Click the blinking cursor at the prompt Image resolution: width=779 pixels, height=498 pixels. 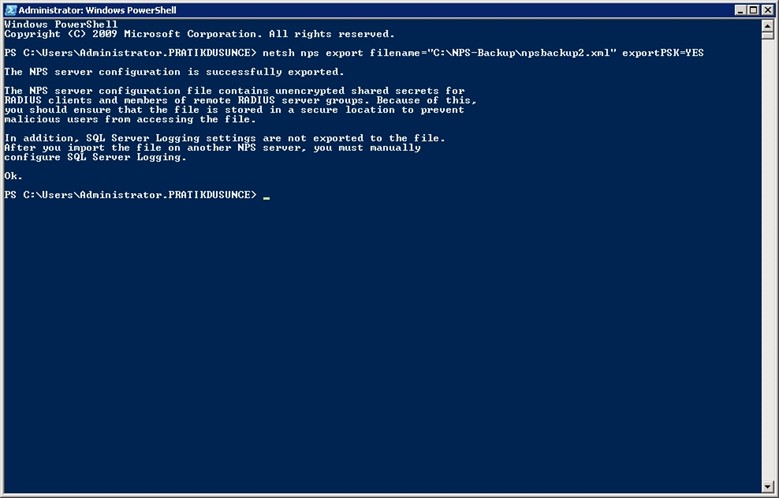click(267, 198)
